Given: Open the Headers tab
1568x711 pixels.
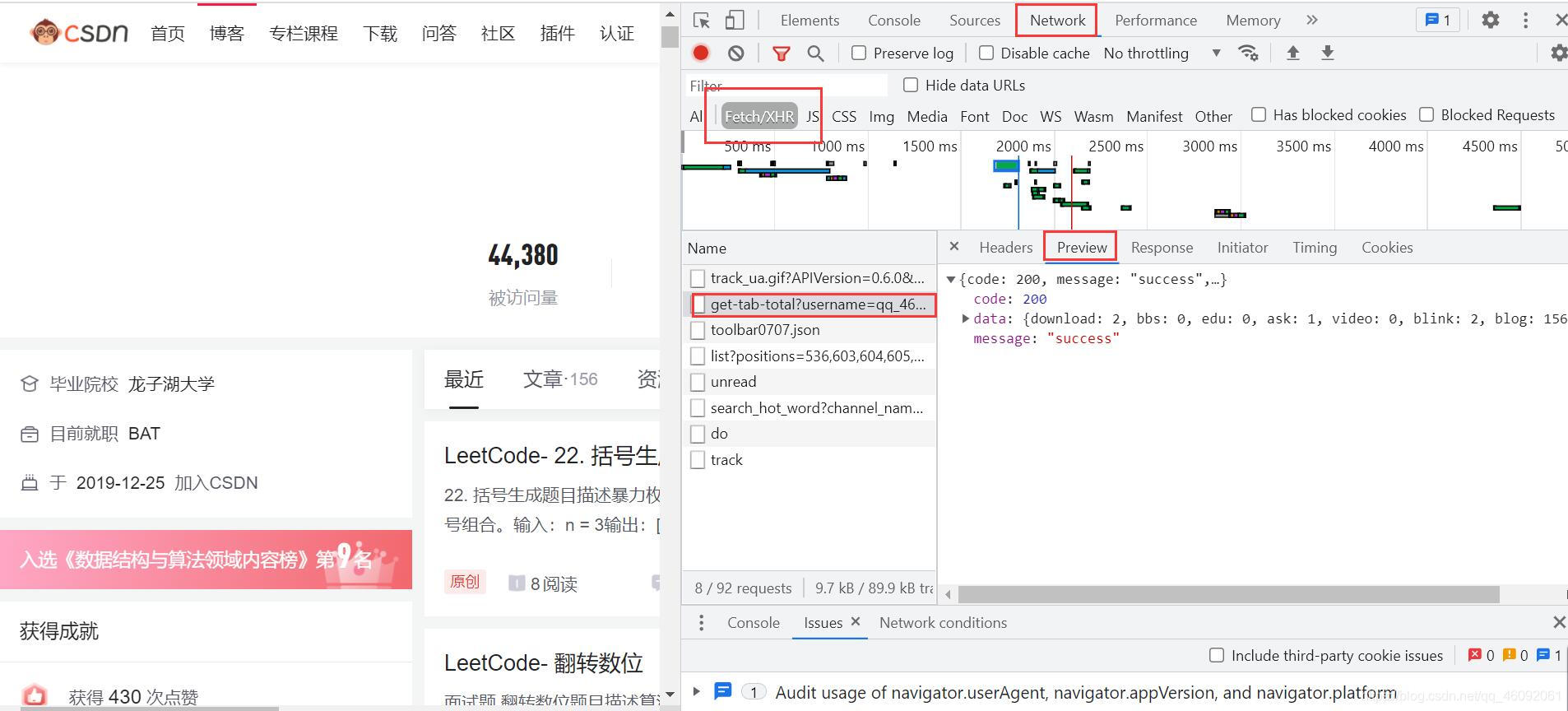Looking at the screenshot, I should [x=1005, y=247].
